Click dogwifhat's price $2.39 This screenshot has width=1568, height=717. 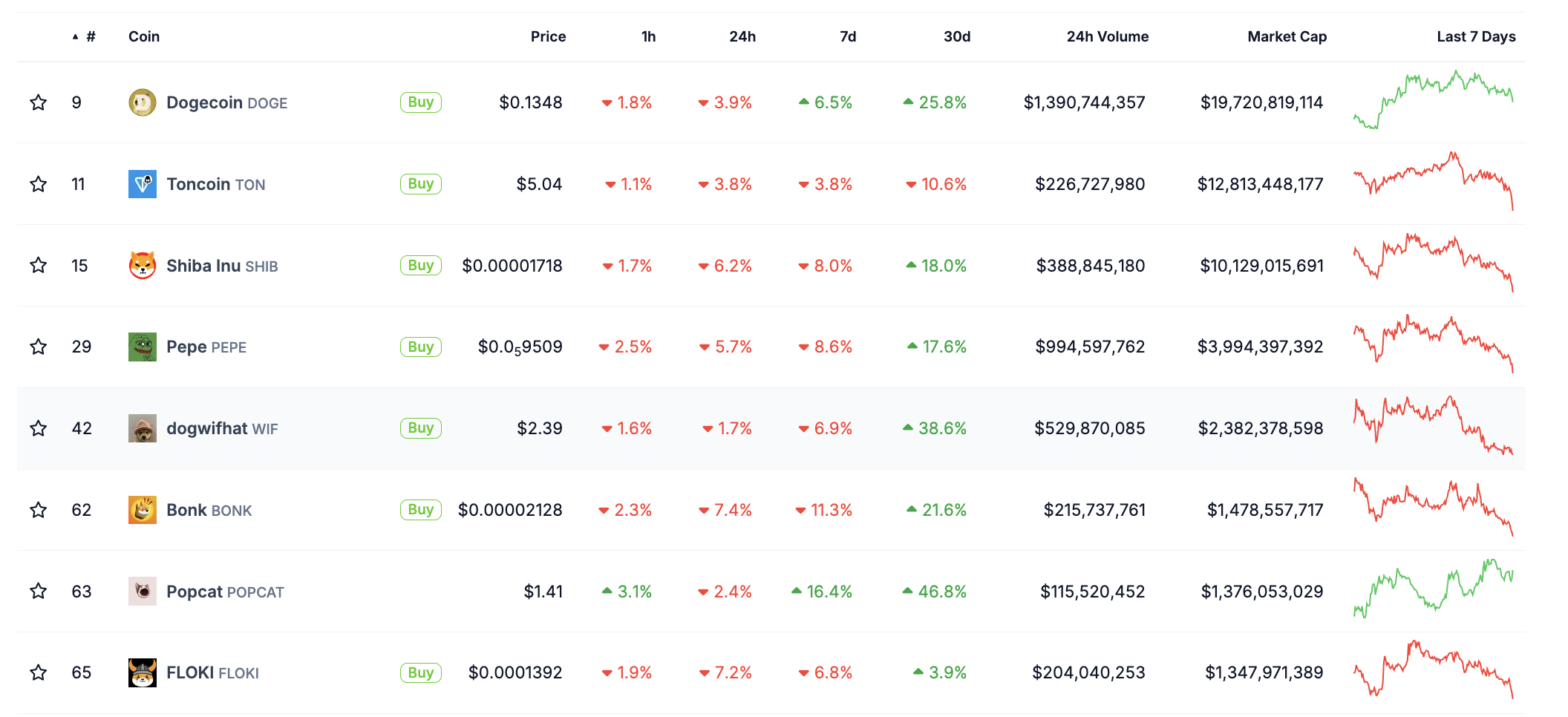click(540, 428)
